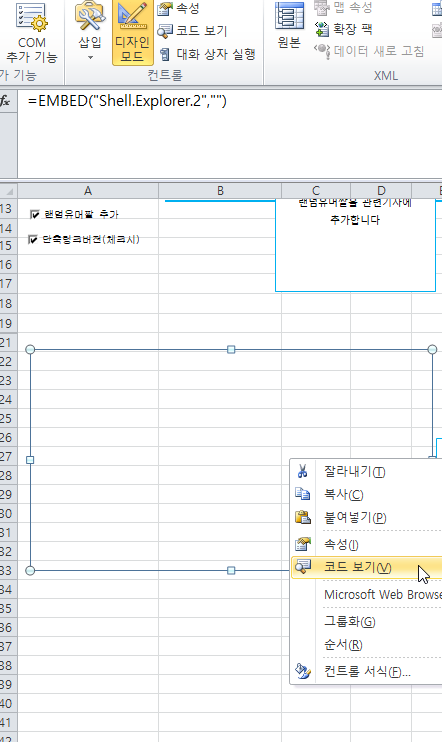Click the fx insert function icon
Viewport: 442px width, 742px height.
click(6, 101)
